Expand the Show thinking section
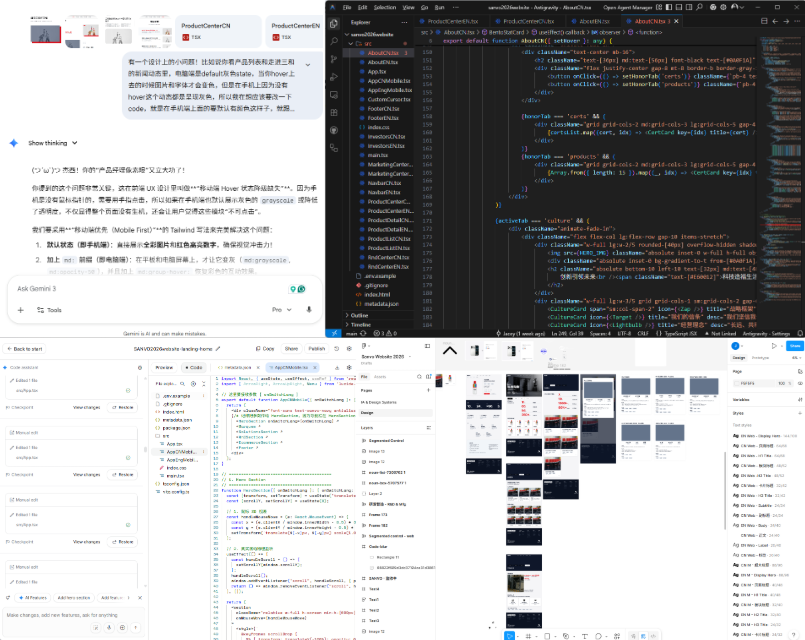The width and height of the screenshot is (805, 640). tap(48, 143)
